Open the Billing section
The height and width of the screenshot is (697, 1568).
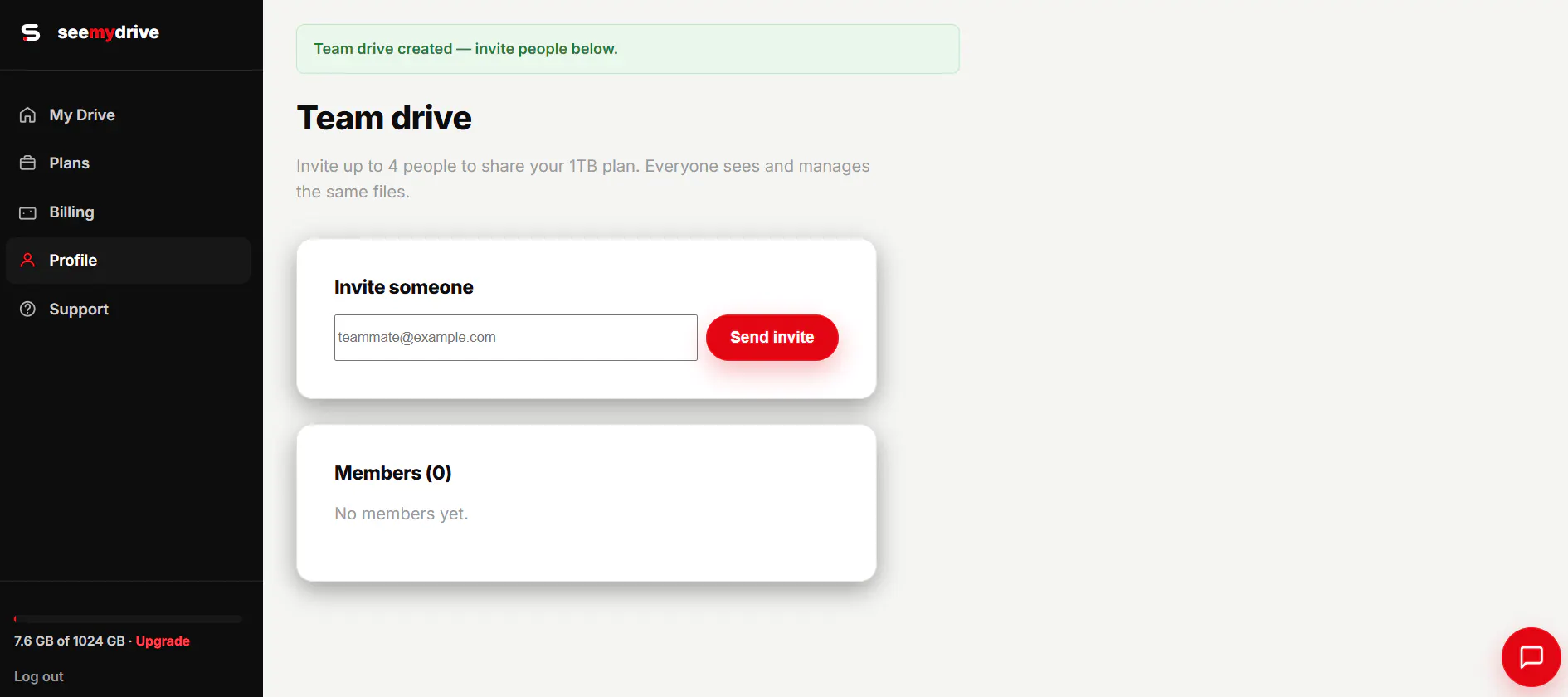[128, 212]
